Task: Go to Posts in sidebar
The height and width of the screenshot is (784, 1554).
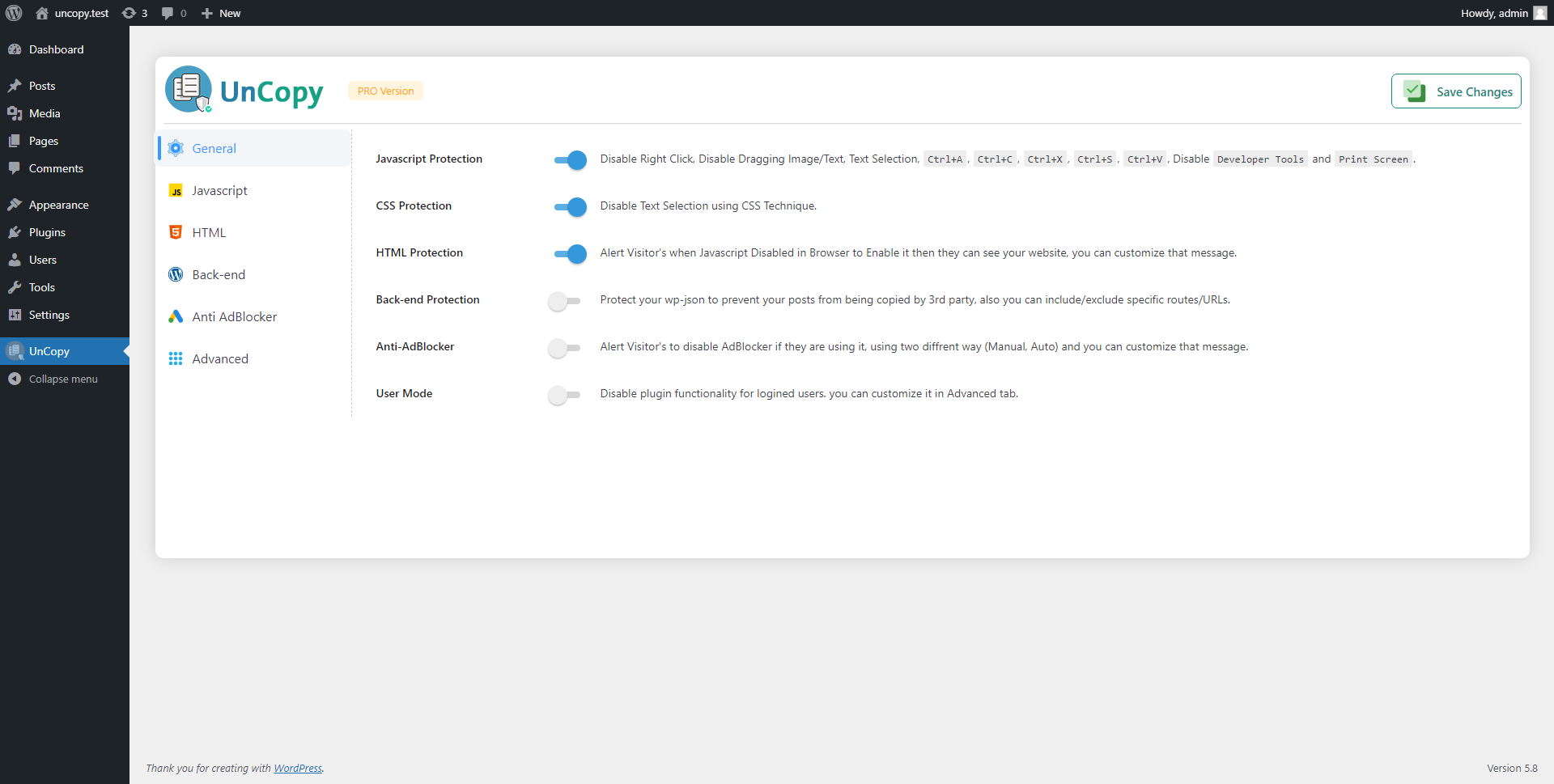Action: [65, 86]
